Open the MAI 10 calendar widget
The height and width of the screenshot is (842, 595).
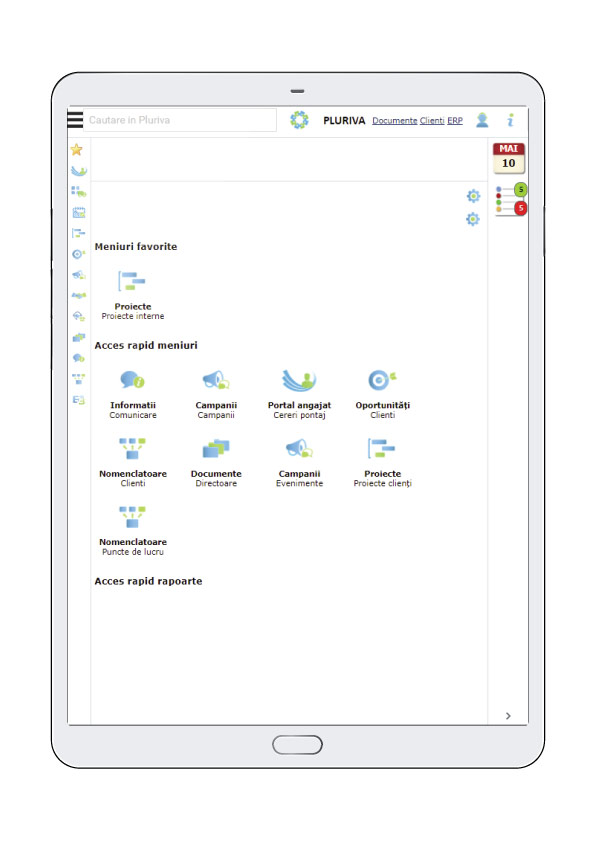509,158
